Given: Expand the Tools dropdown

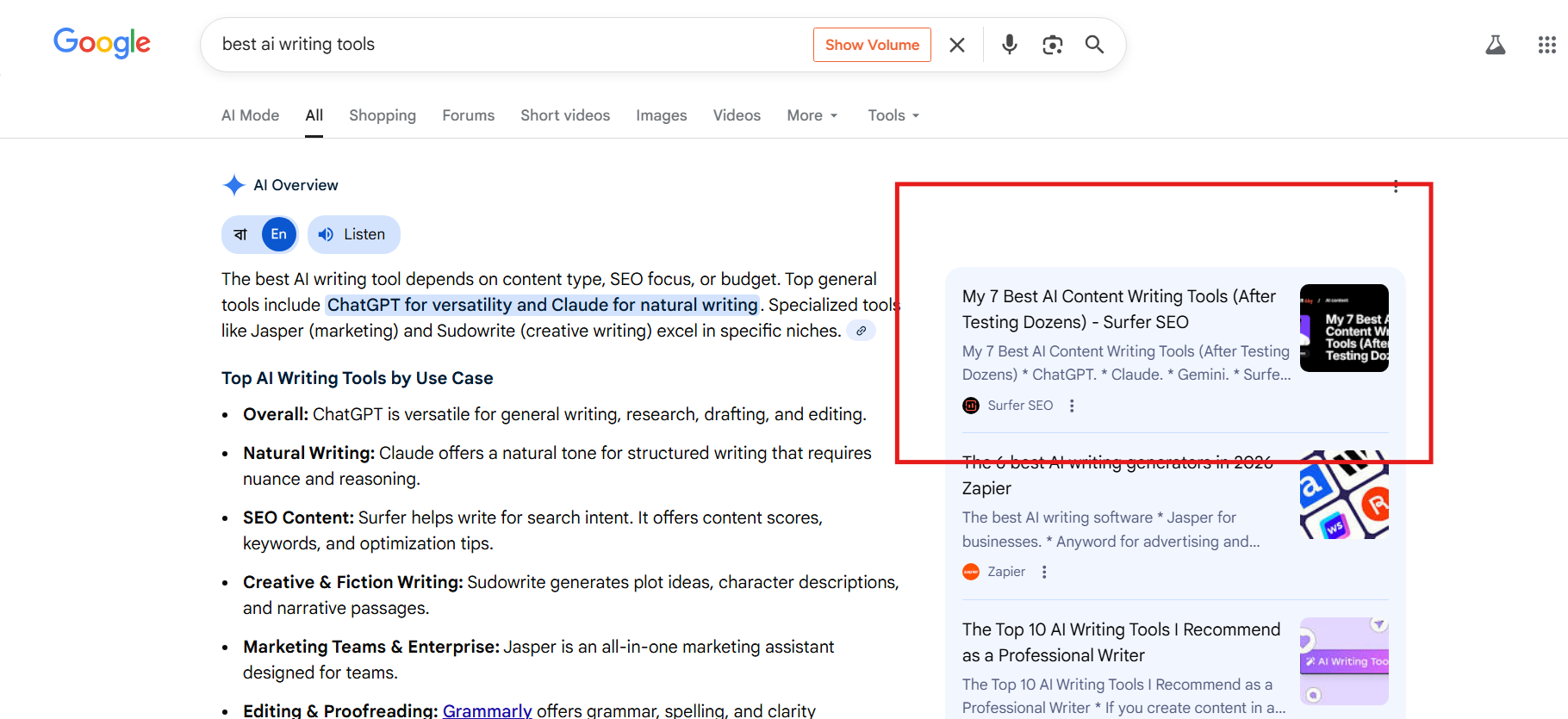Looking at the screenshot, I should pyautogui.click(x=893, y=115).
